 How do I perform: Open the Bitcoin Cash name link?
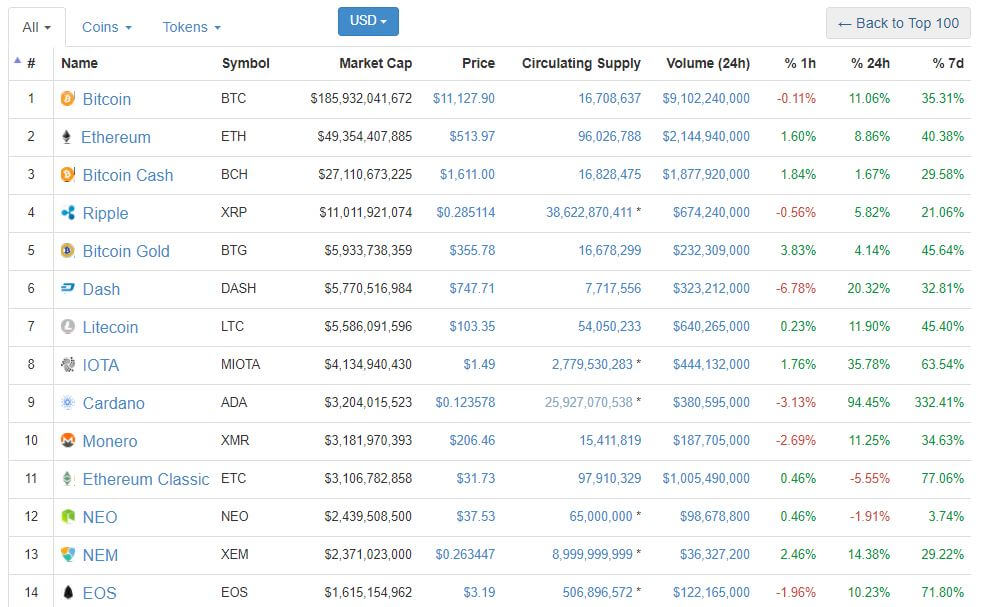coord(128,175)
